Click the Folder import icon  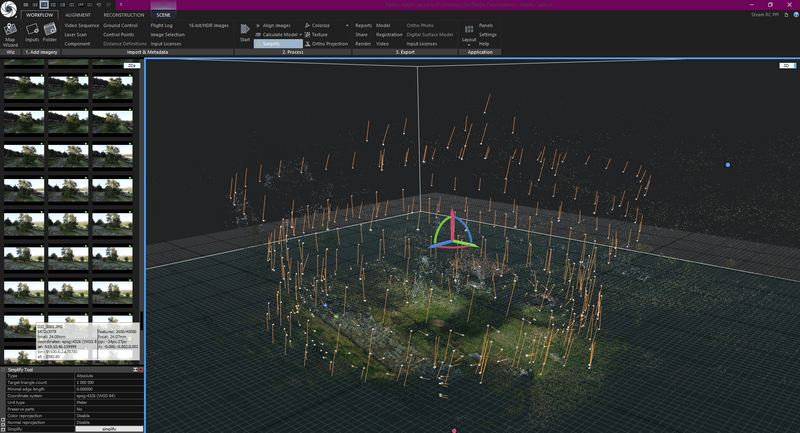point(50,33)
